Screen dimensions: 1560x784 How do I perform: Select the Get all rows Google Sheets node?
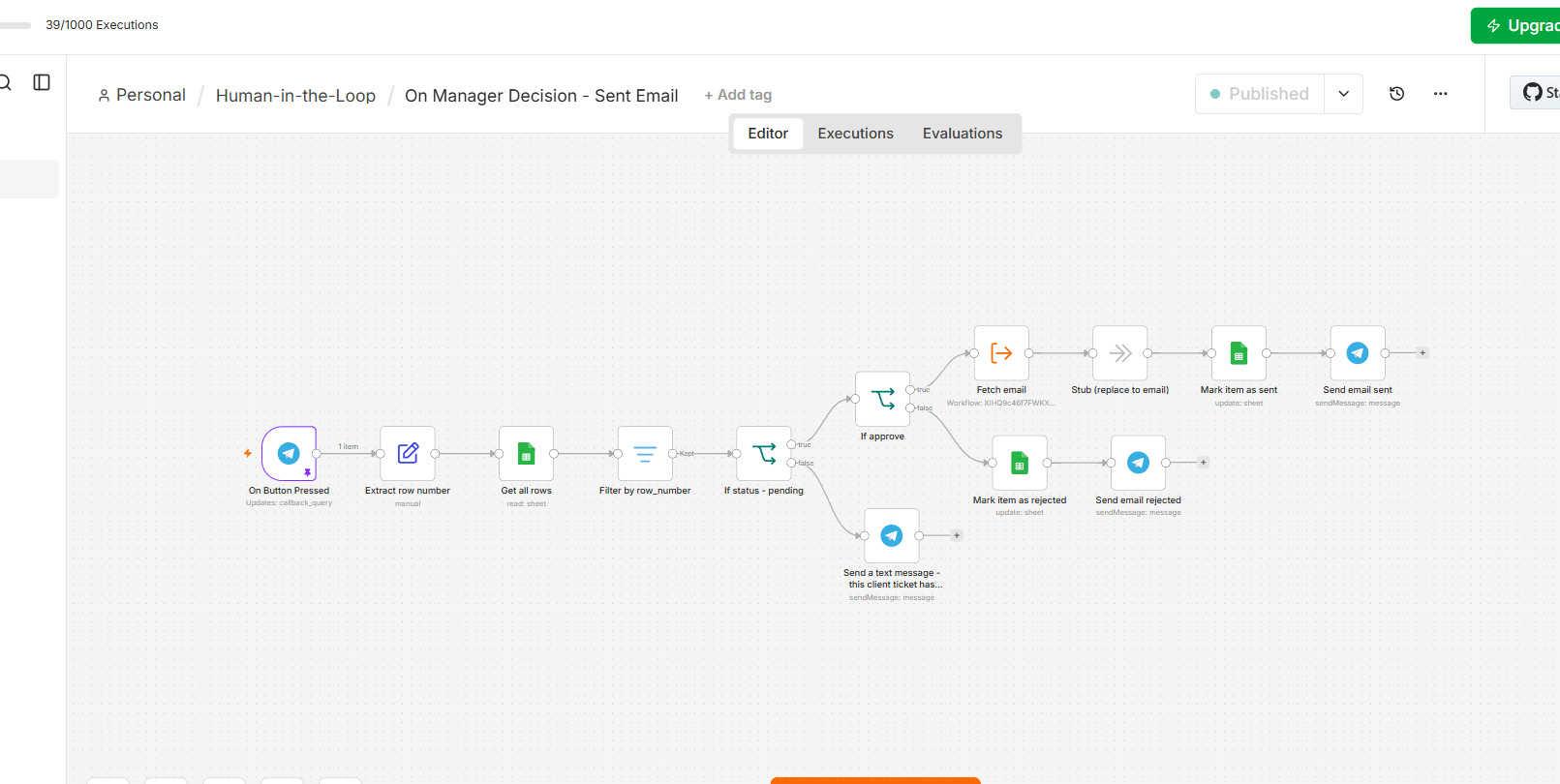pos(526,453)
